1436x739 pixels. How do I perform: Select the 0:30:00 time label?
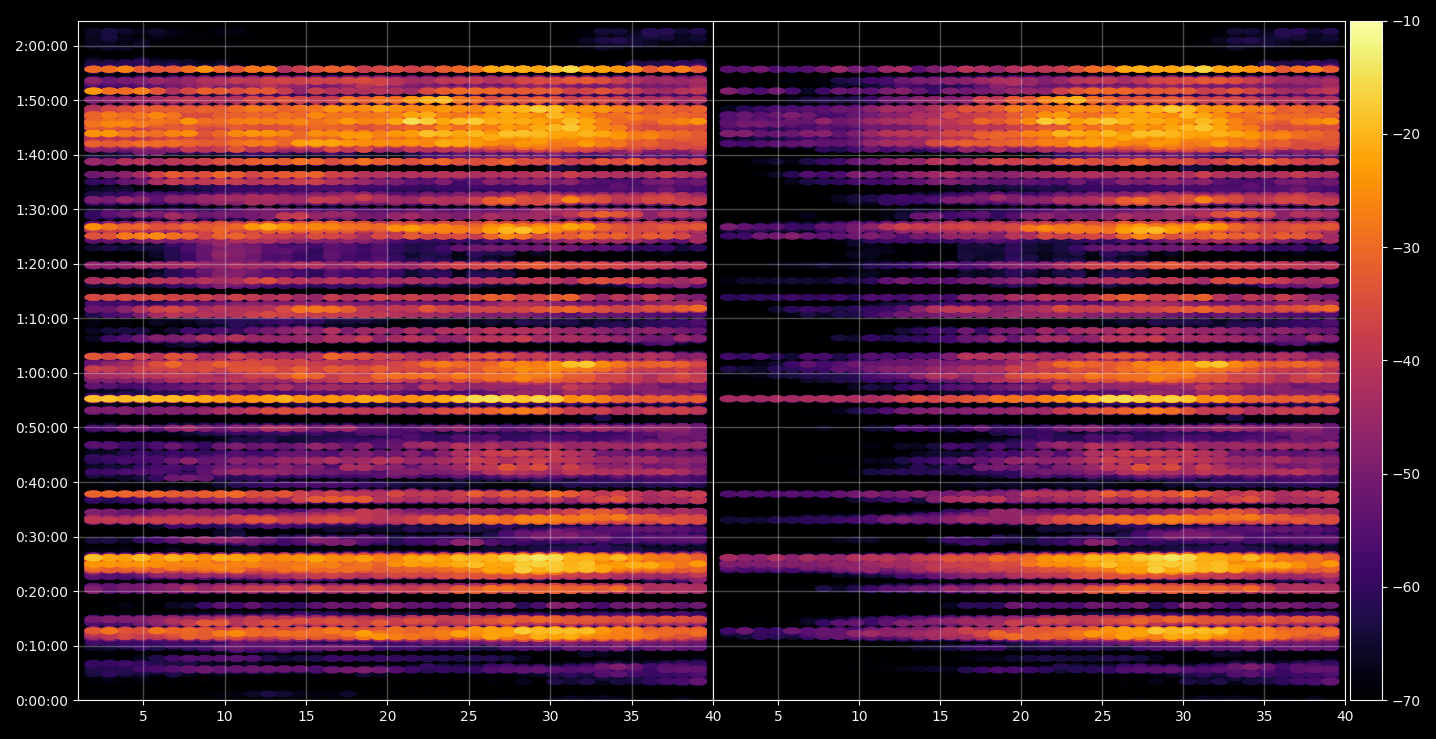click(x=41, y=537)
